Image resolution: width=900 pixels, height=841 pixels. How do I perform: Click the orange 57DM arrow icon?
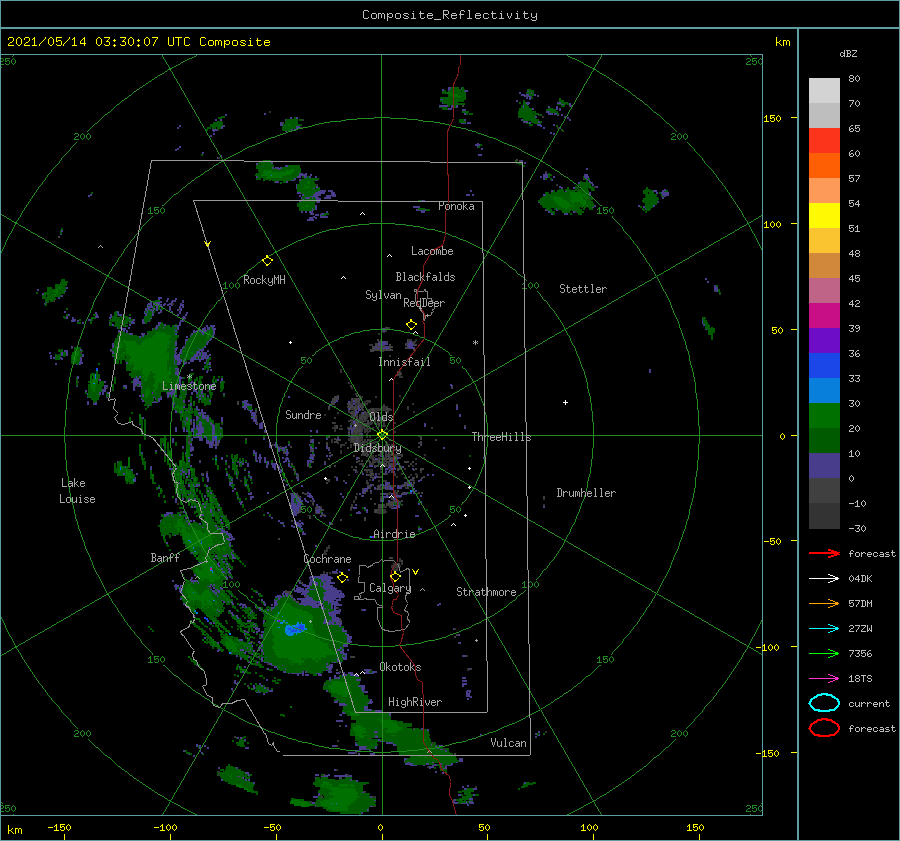(x=824, y=603)
